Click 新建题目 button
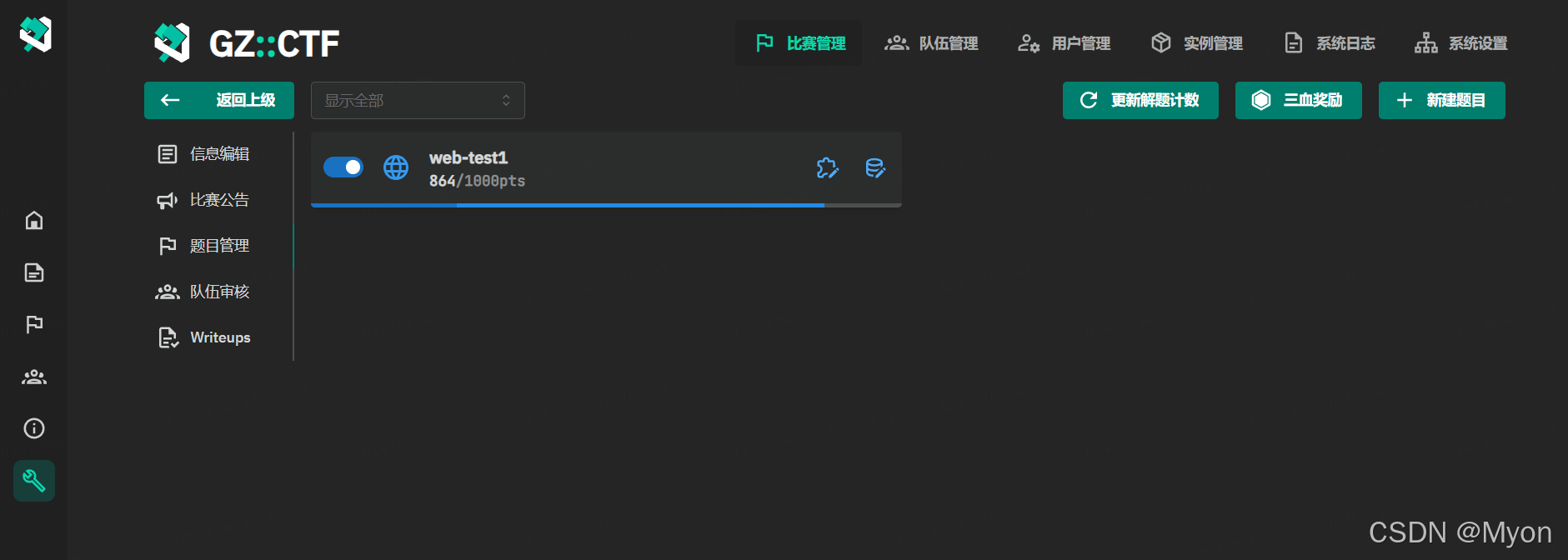The width and height of the screenshot is (1568, 560). pyautogui.click(x=1442, y=101)
